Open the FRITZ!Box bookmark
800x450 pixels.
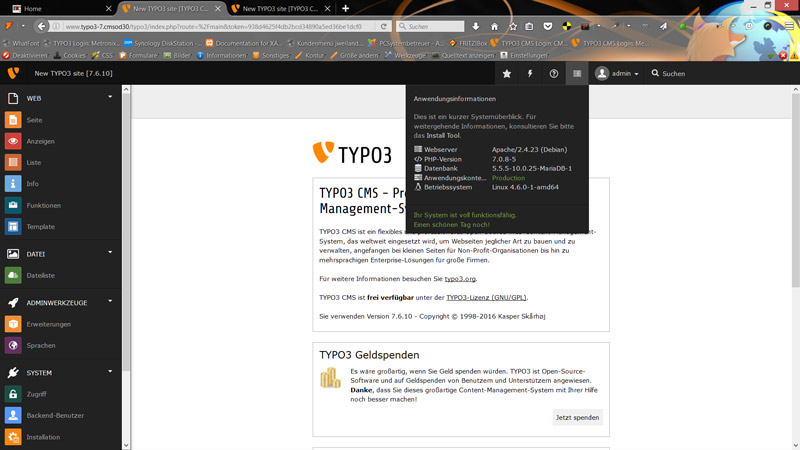pos(468,43)
